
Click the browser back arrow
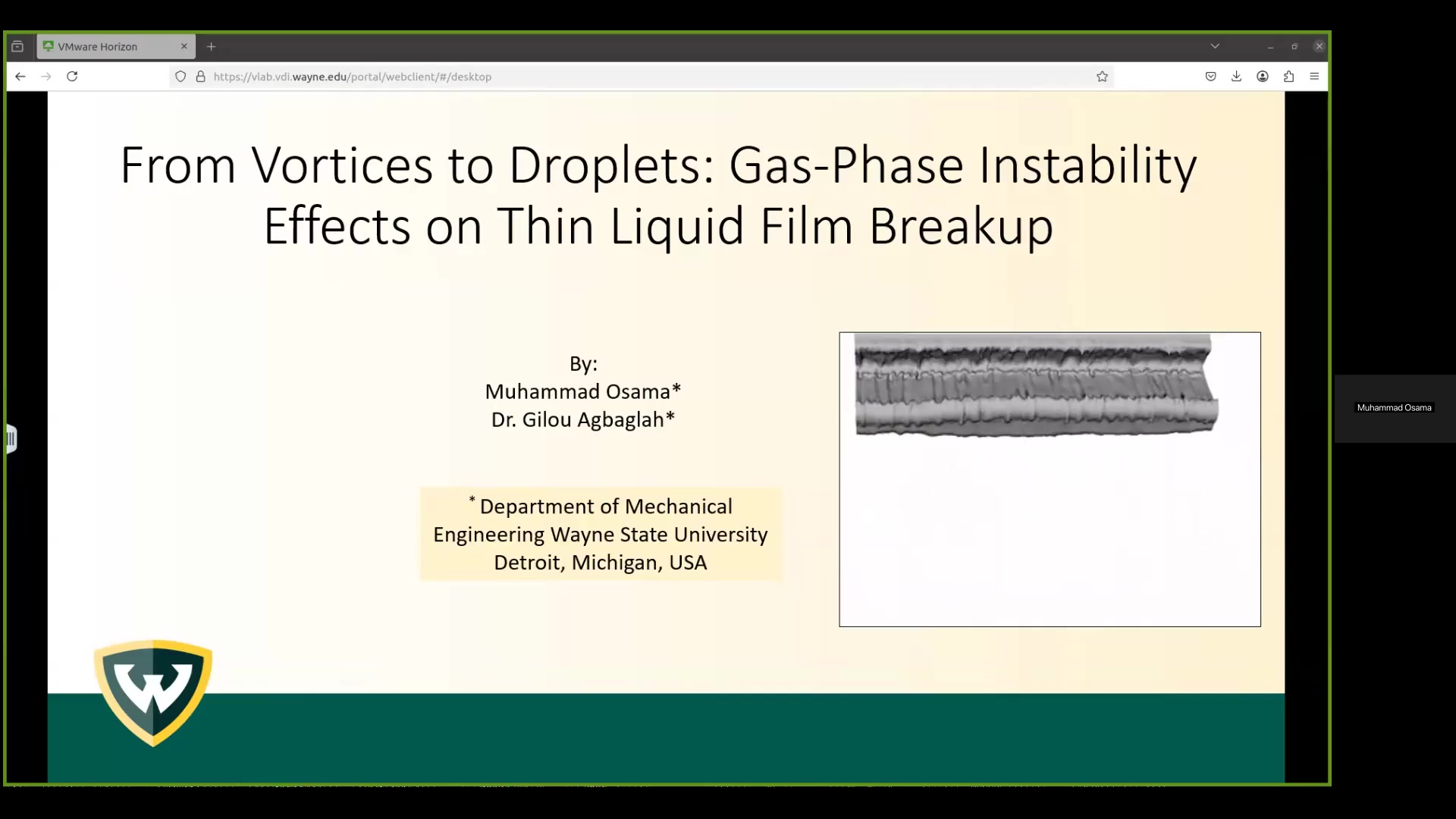[20, 77]
